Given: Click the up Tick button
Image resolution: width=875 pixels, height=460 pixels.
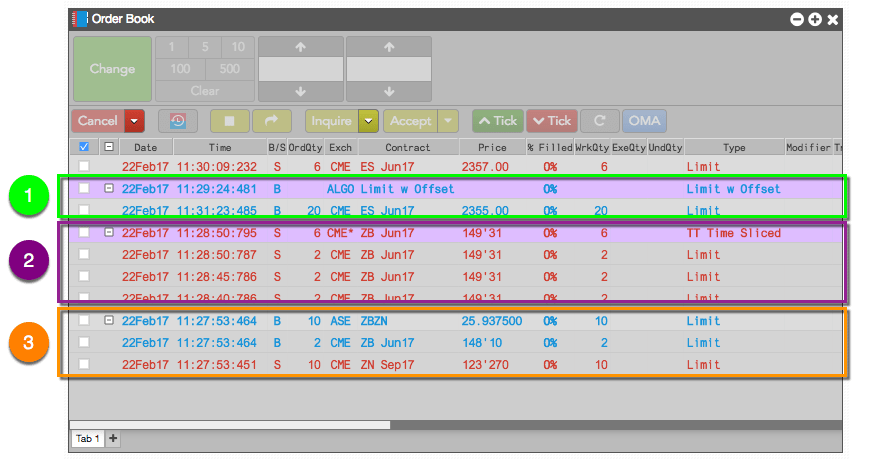Looking at the screenshot, I should click(498, 121).
